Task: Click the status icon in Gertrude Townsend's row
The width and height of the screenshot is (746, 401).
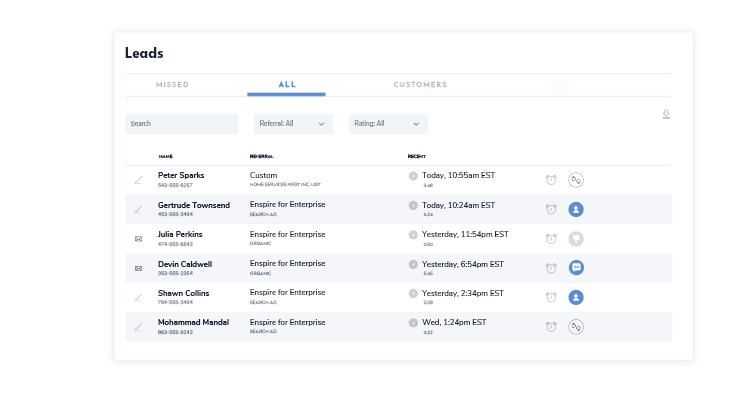Action: pyautogui.click(x=576, y=210)
